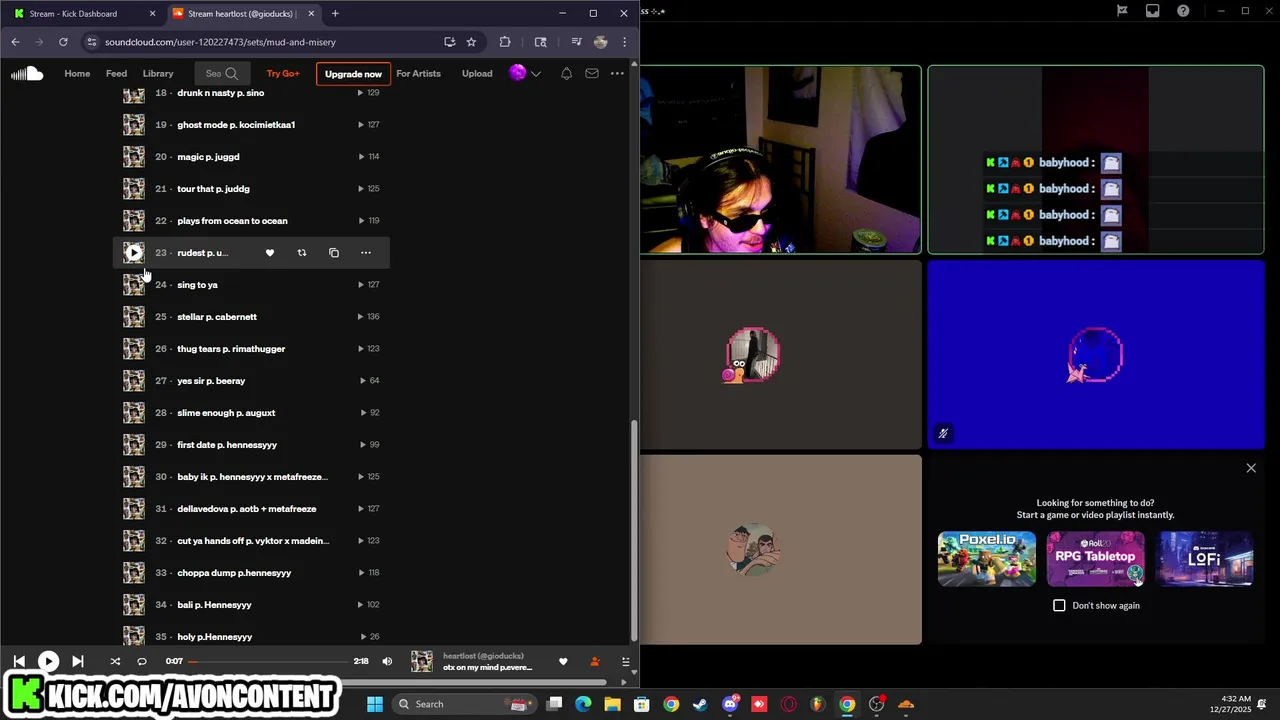Go to SoundCloud Home

coord(77,73)
